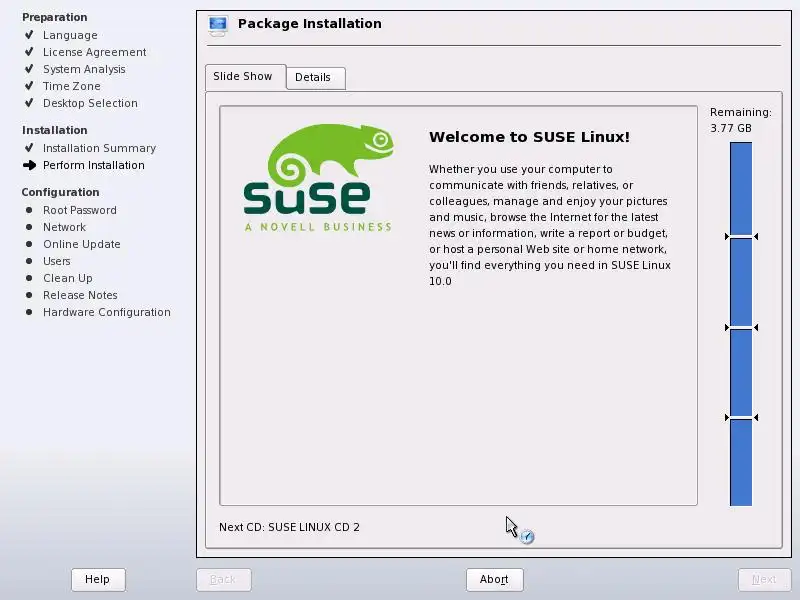The height and width of the screenshot is (600, 800).
Task: Click the SUSE chameleon logo
Action: coord(318,178)
